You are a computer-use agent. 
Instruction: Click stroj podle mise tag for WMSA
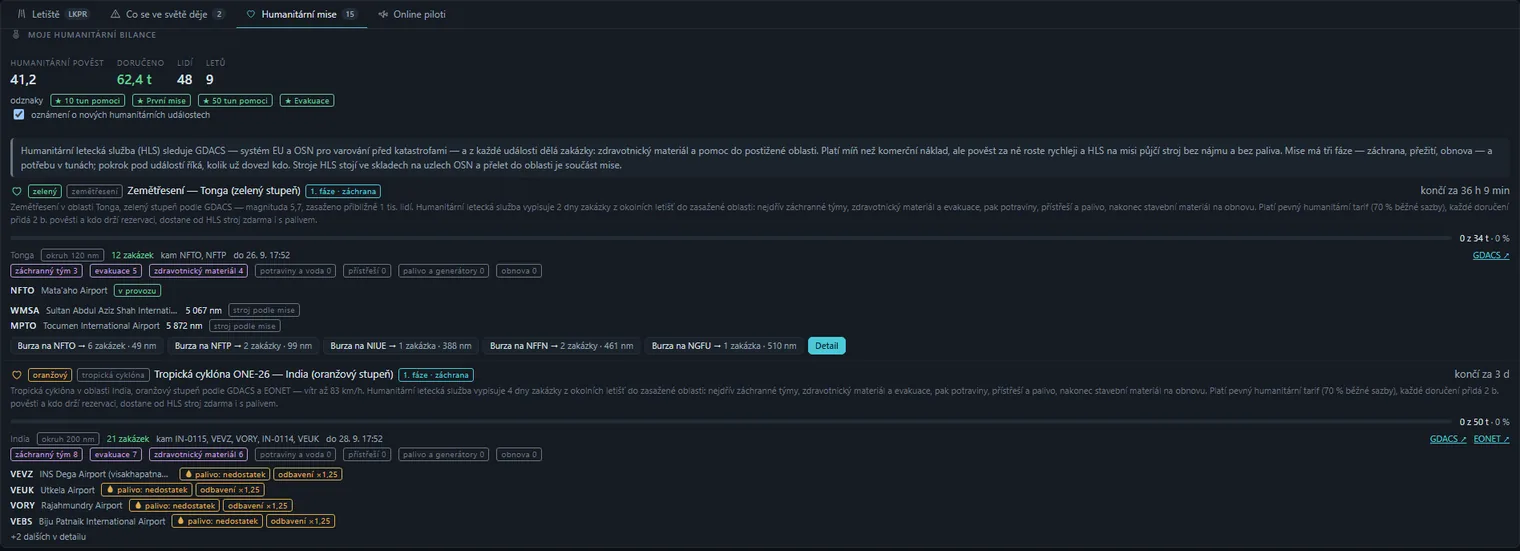tap(264, 310)
